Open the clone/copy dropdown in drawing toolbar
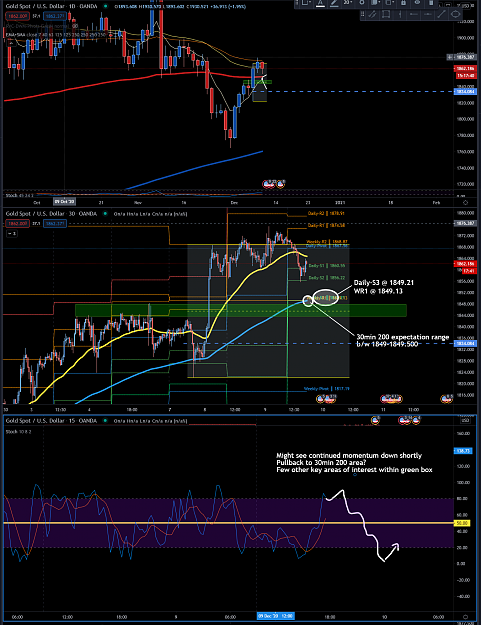 tap(389, 3)
